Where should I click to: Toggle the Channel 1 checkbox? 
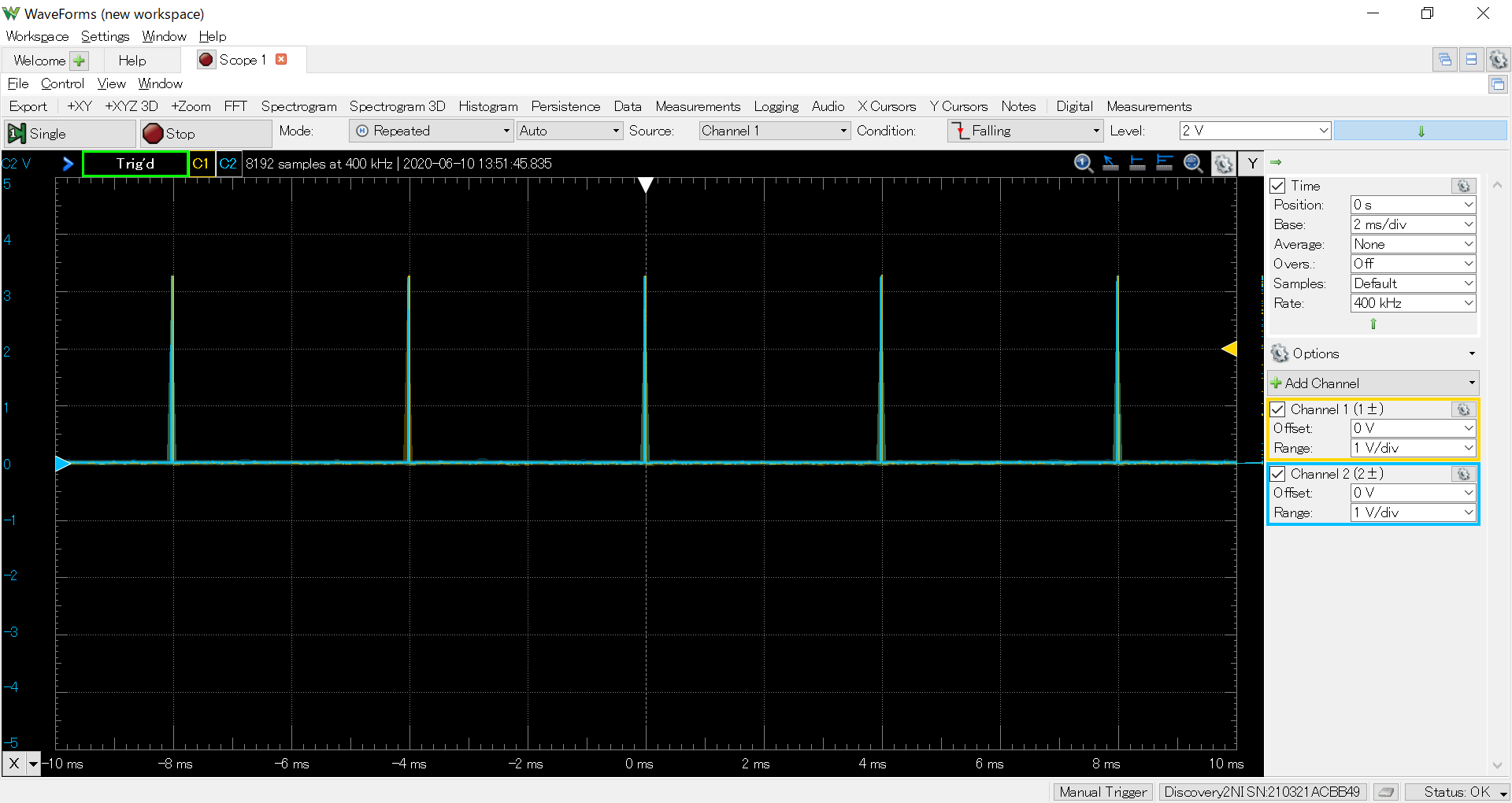pos(1278,409)
